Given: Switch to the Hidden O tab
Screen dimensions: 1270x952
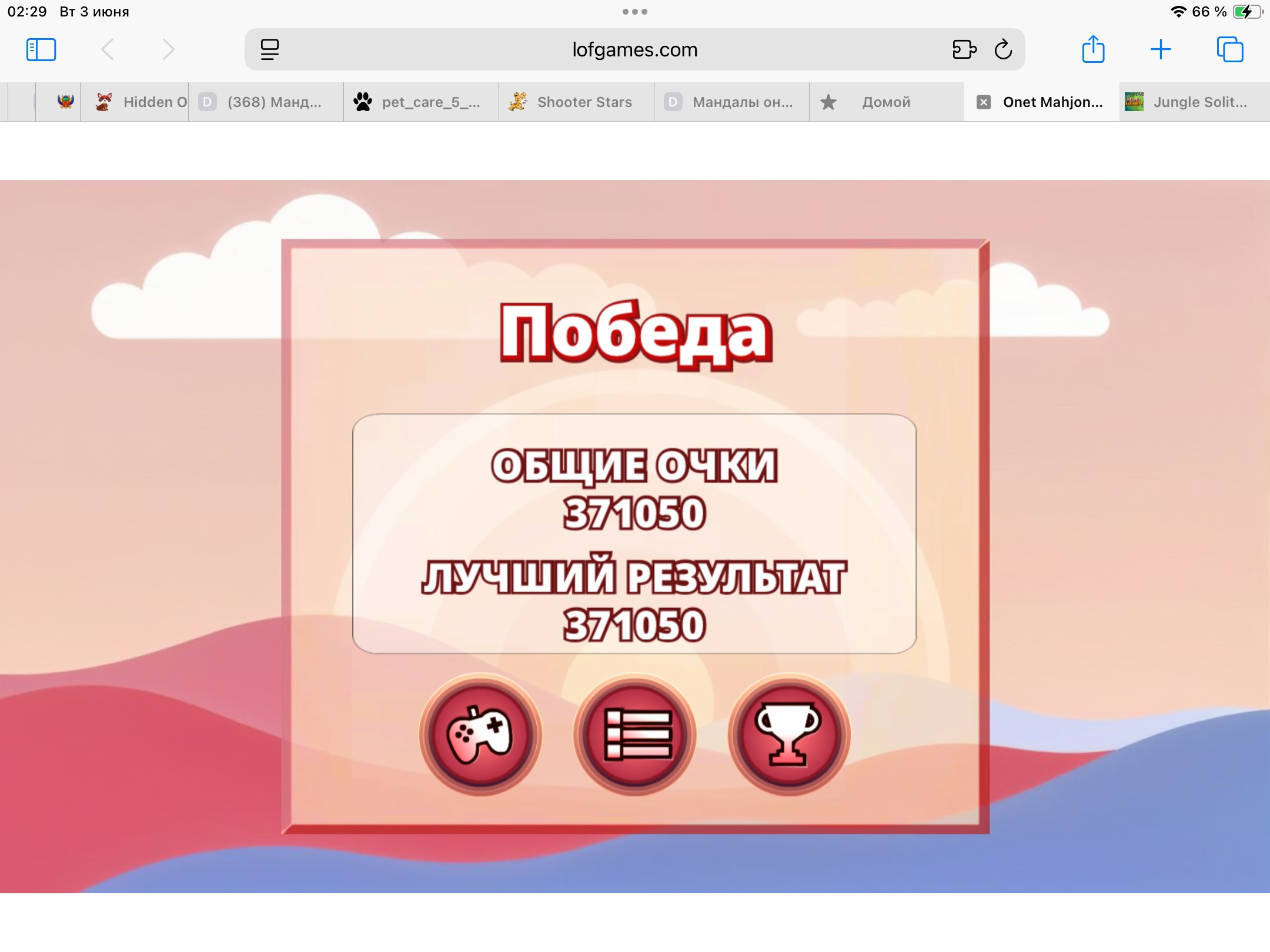Looking at the screenshot, I should pos(135,102).
